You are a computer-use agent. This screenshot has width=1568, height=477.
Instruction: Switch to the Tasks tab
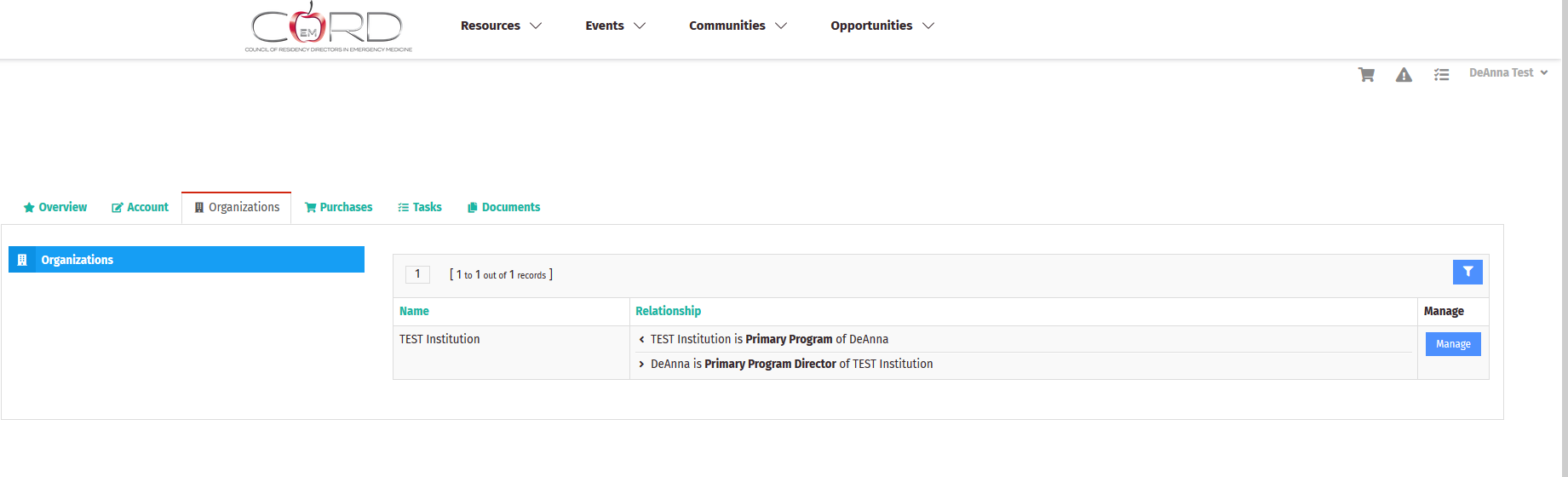point(420,207)
